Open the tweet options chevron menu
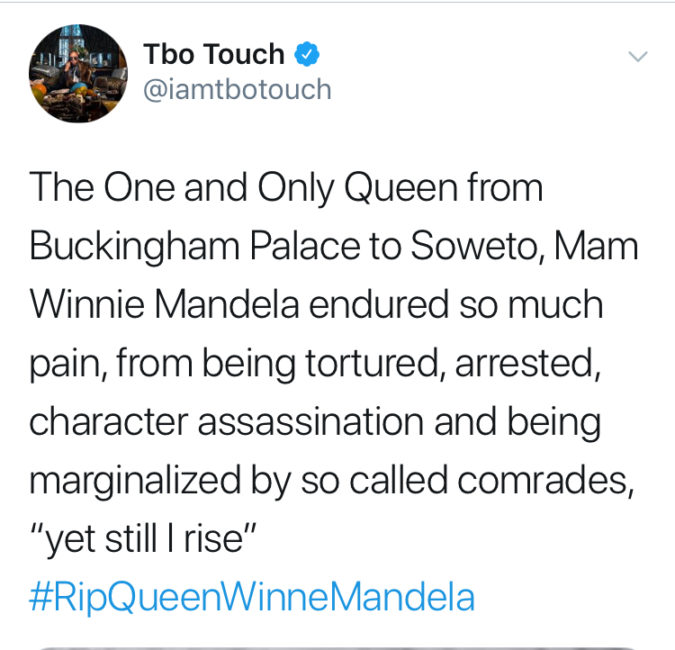 point(638,56)
